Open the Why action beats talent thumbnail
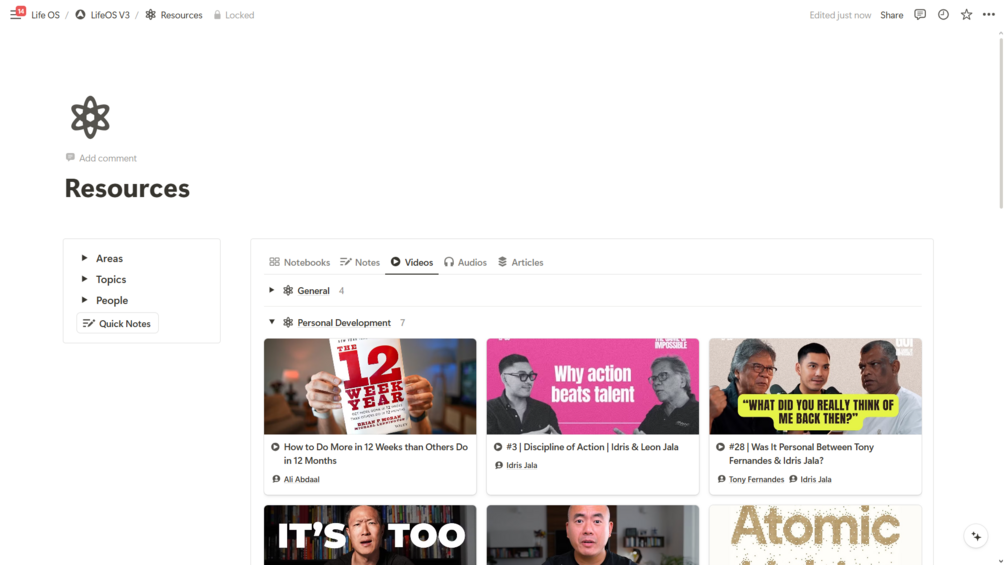Screen dimensions: 1005x565 point(593,386)
